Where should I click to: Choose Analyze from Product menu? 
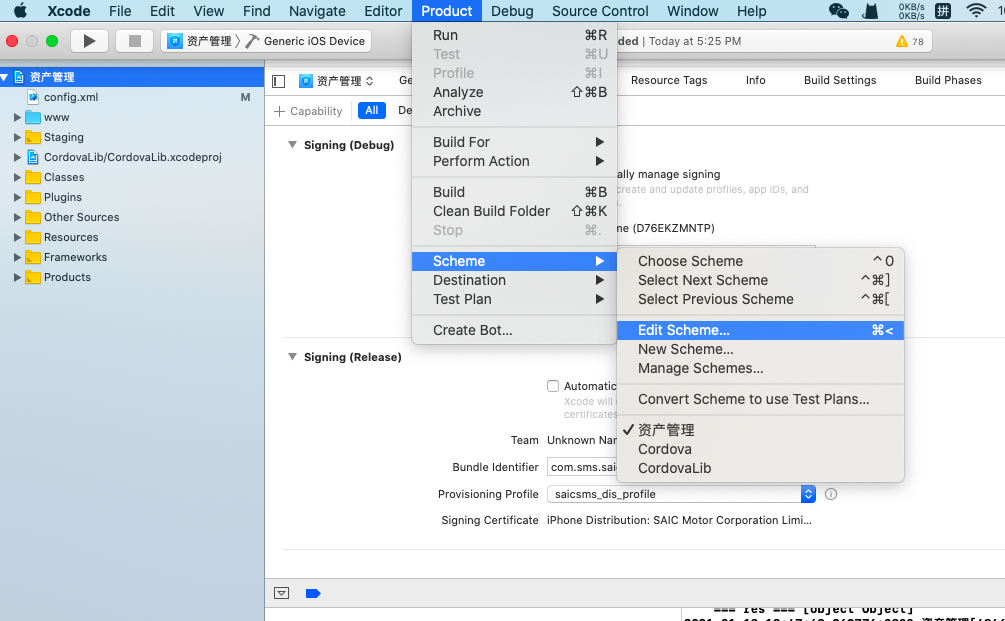pos(514,92)
